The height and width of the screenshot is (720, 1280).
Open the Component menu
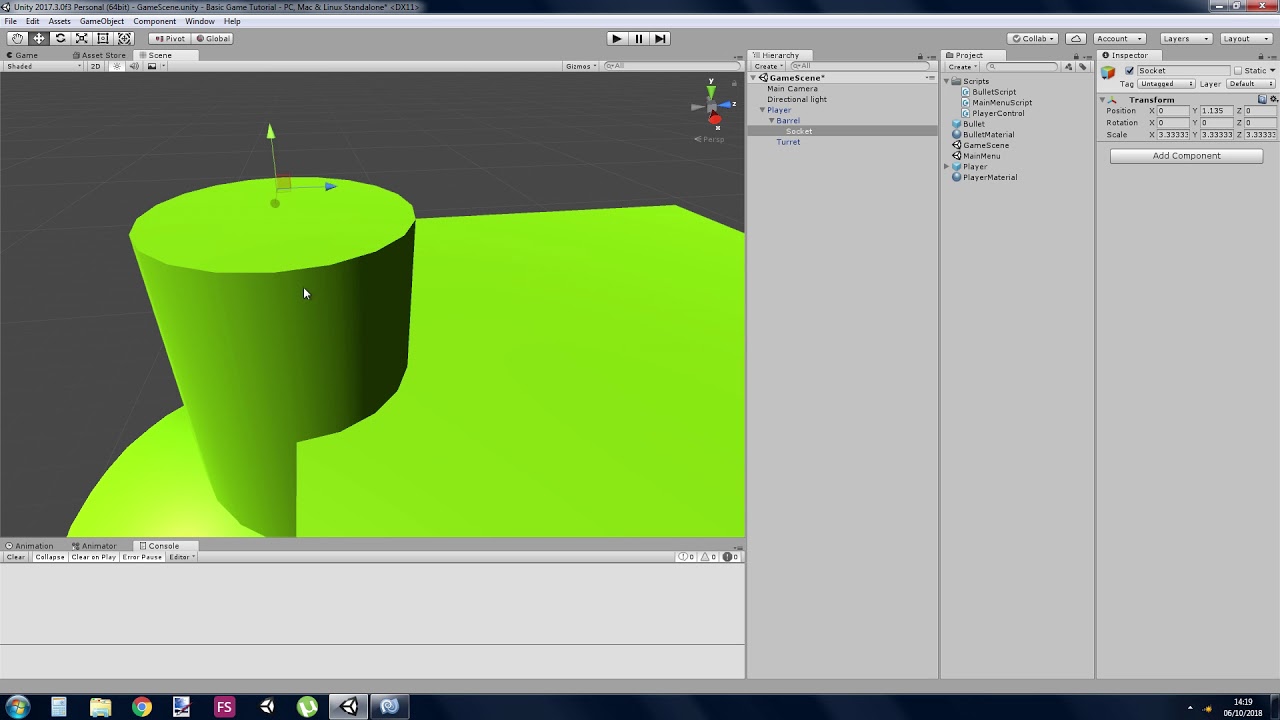[155, 21]
